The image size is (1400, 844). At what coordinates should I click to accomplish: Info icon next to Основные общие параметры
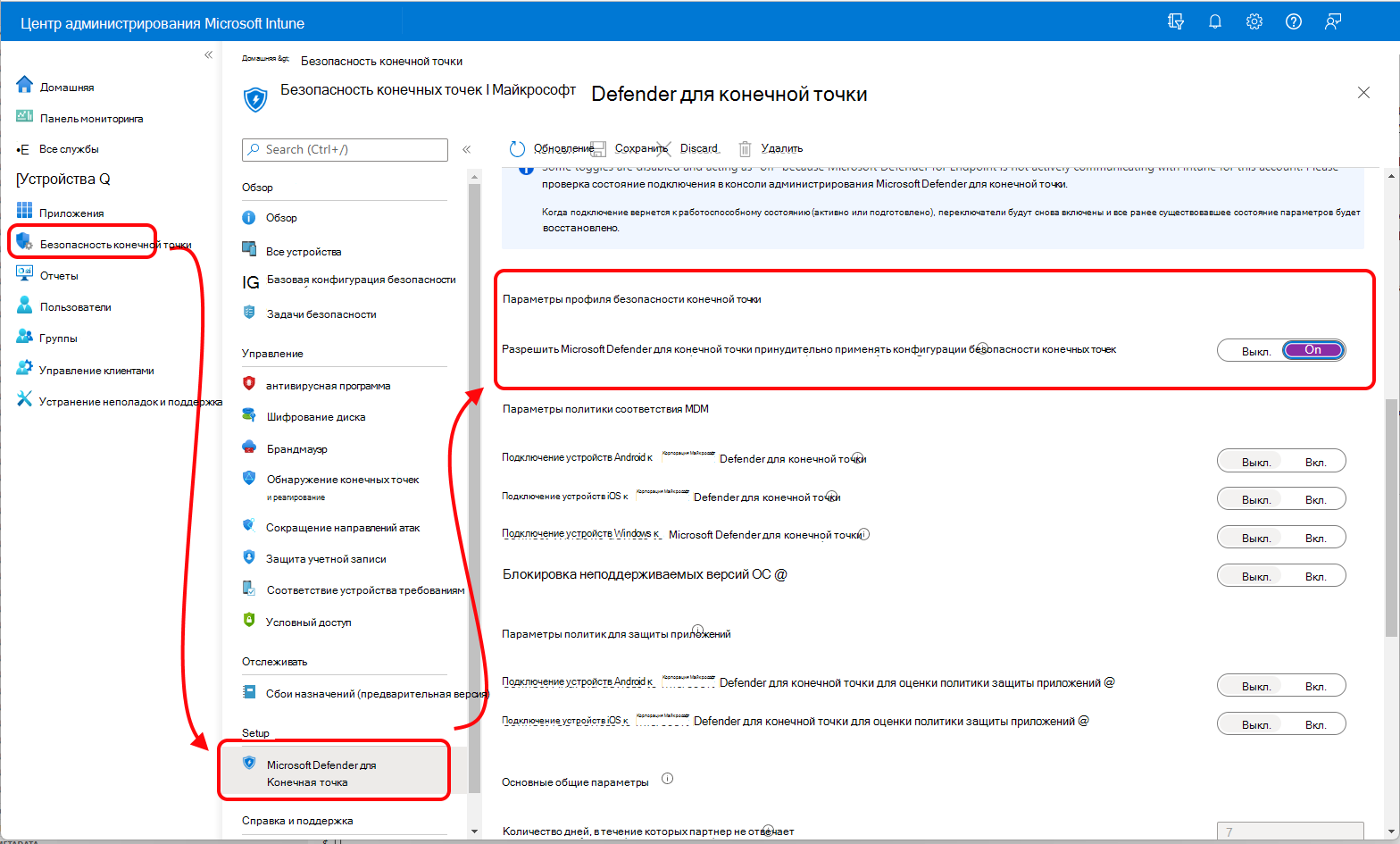667,778
